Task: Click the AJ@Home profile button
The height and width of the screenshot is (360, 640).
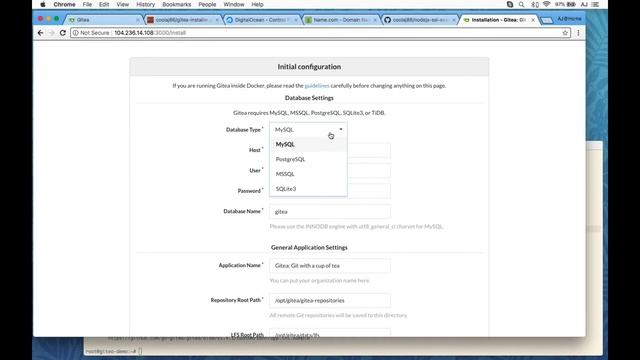Action: tap(569, 19)
